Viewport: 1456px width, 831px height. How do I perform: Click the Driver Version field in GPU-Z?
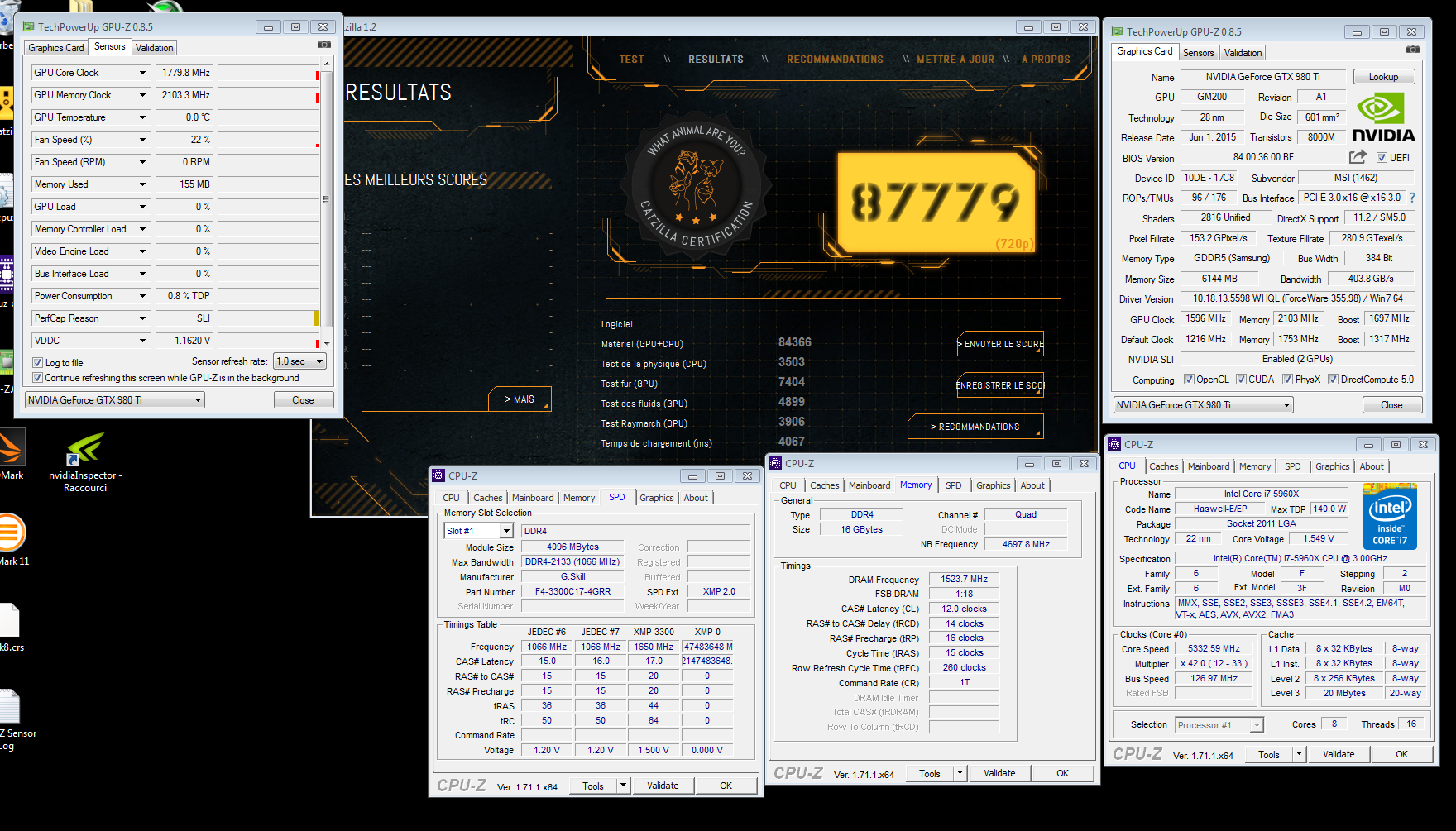[1297, 298]
